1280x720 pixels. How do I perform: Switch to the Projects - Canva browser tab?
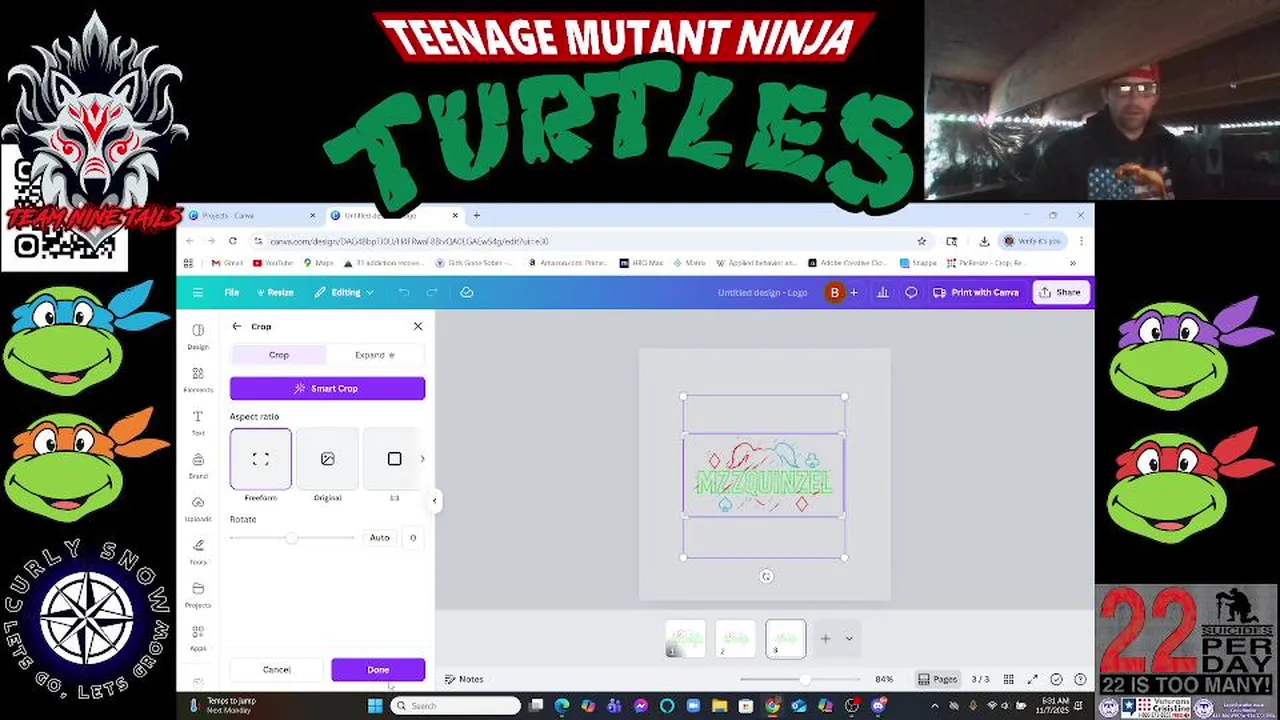[x=250, y=215]
